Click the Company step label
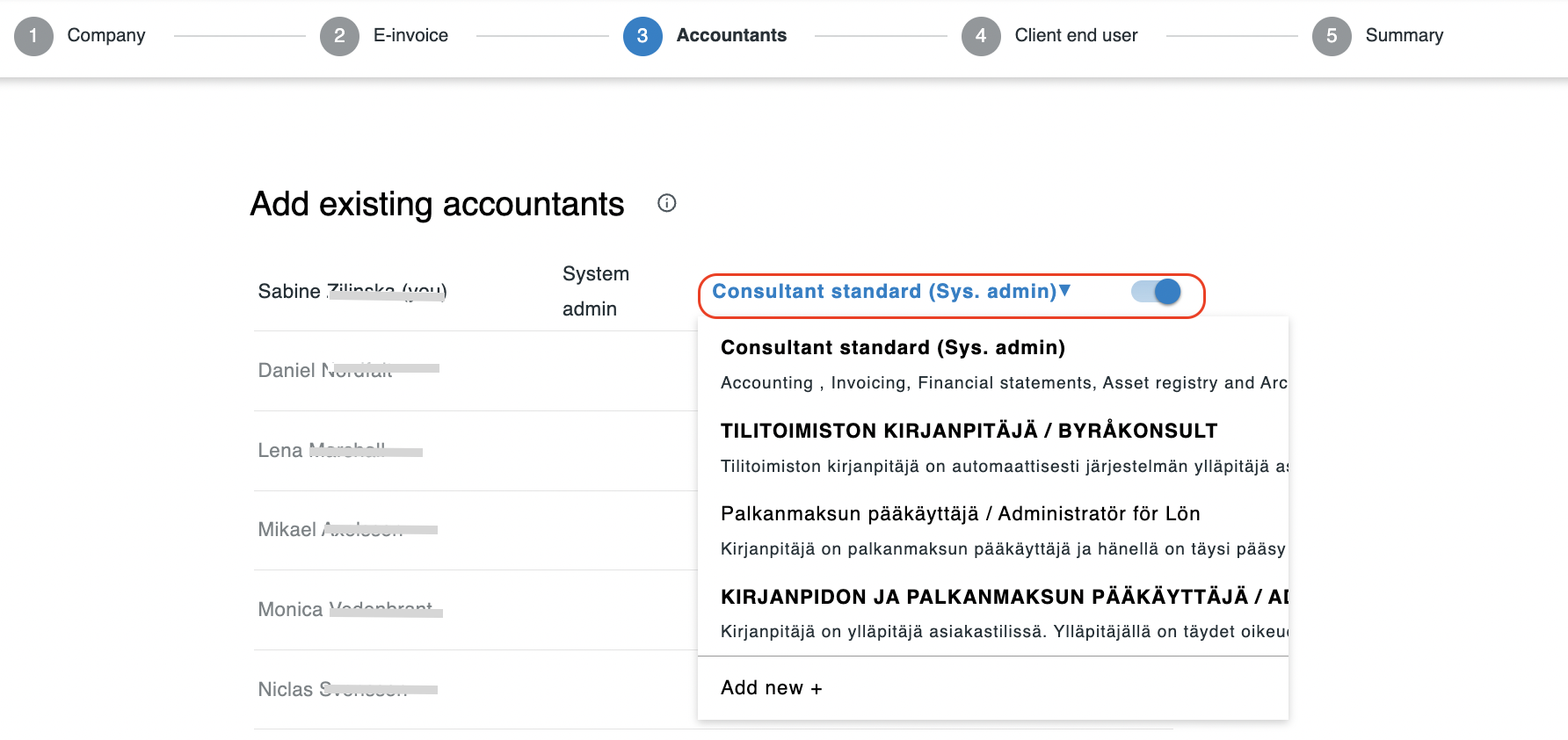 [x=106, y=36]
